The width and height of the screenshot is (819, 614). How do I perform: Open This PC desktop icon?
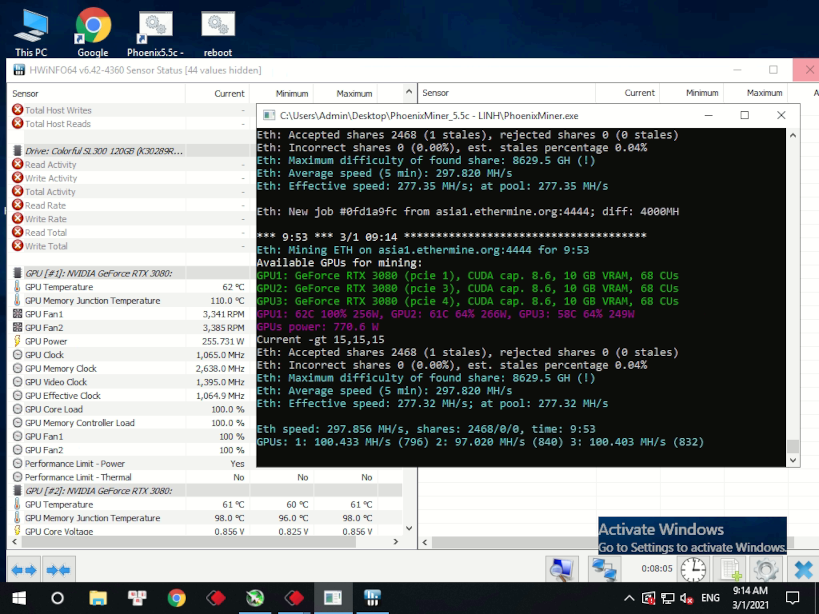(31, 31)
